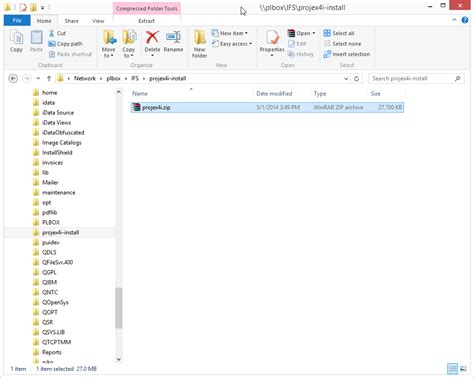Open the Extract tab
Image resolution: width=474 pixels, height=378 pixels.
[147, 21]
